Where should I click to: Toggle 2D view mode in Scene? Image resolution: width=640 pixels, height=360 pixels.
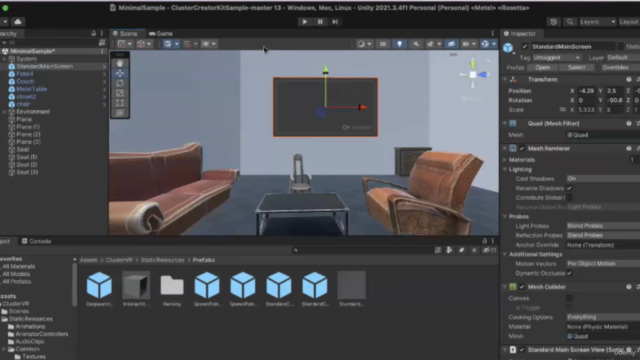coord(382,44)
